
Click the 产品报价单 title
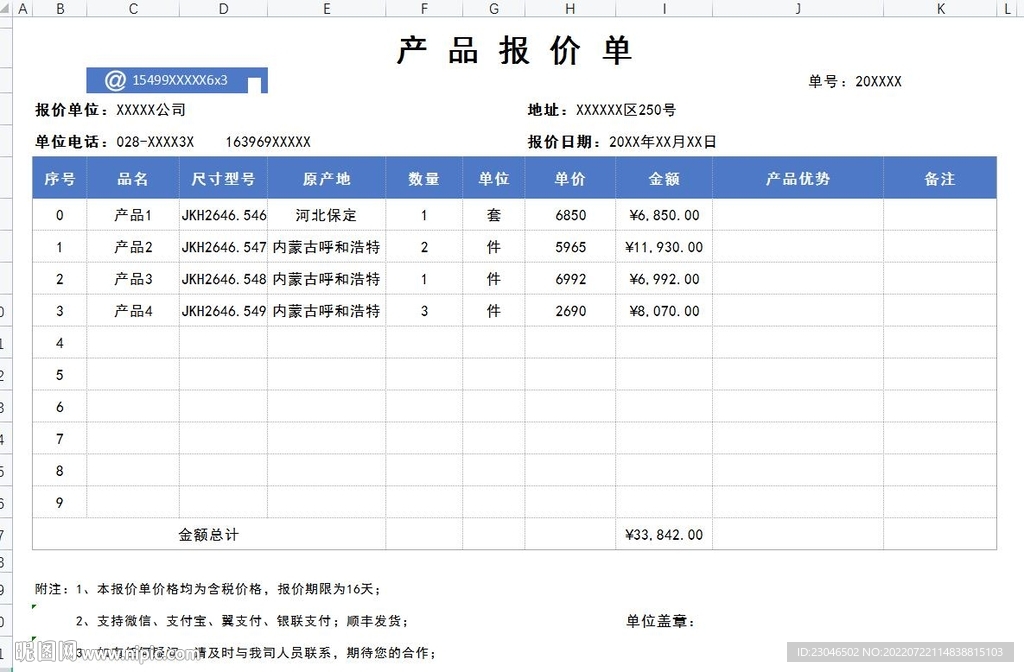tap(515, 50)
